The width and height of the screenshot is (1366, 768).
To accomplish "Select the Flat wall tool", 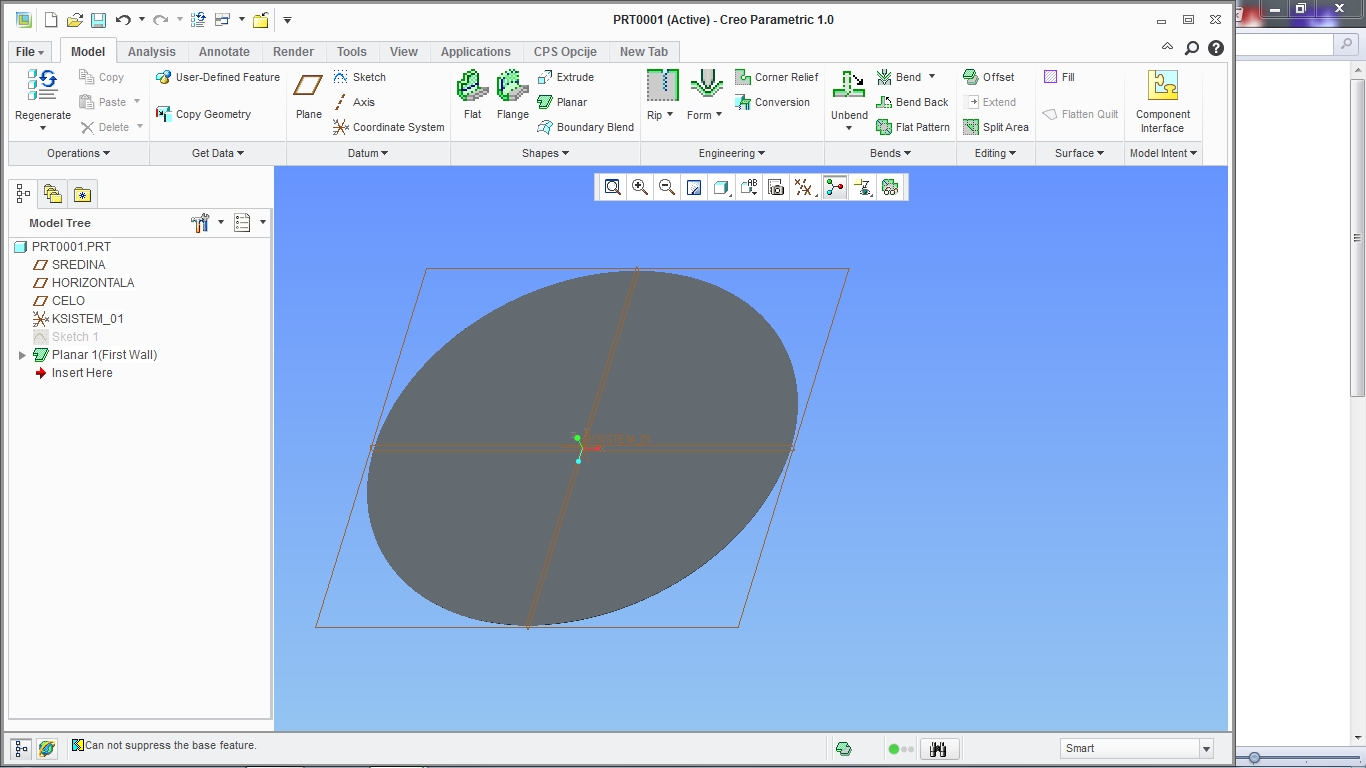I will [472, 95].
